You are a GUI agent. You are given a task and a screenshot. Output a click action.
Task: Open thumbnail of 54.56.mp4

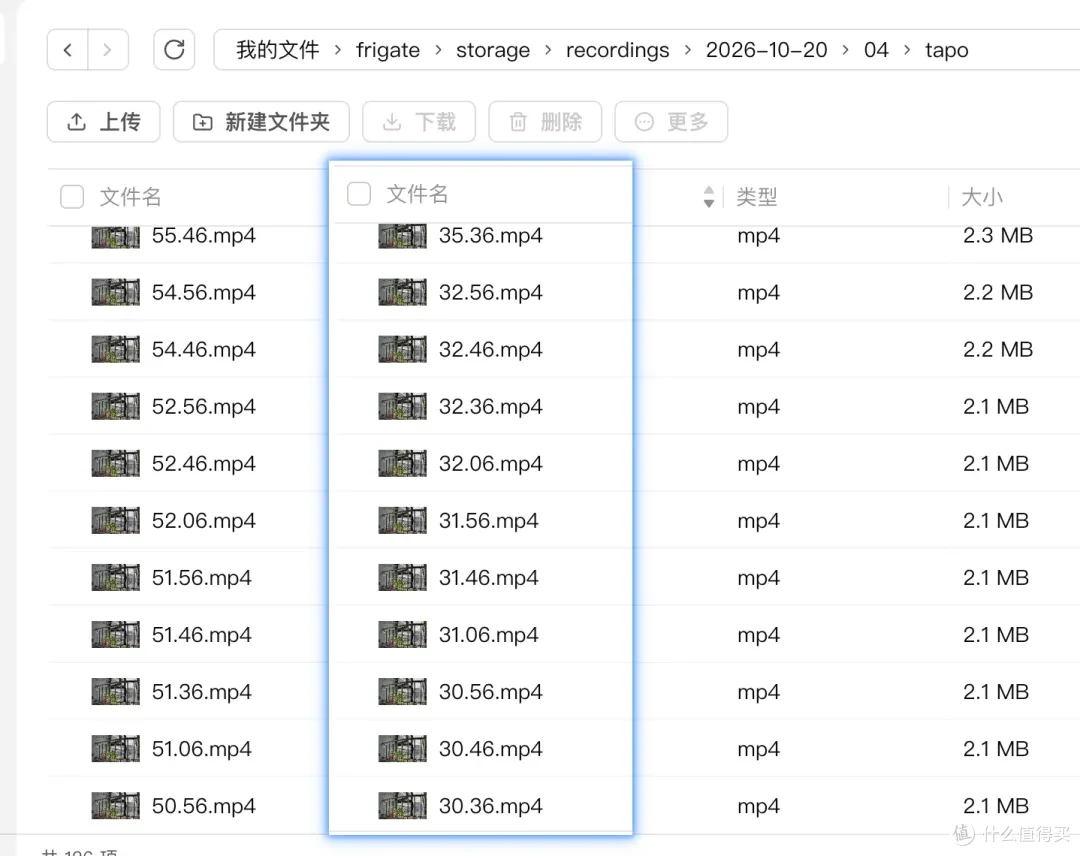coord(116,292)
